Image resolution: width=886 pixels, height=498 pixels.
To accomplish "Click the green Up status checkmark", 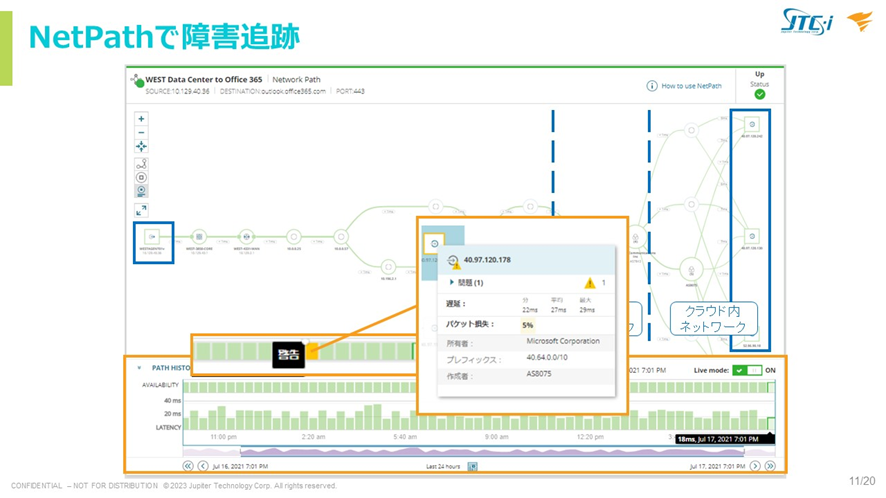I will point(759,94).
